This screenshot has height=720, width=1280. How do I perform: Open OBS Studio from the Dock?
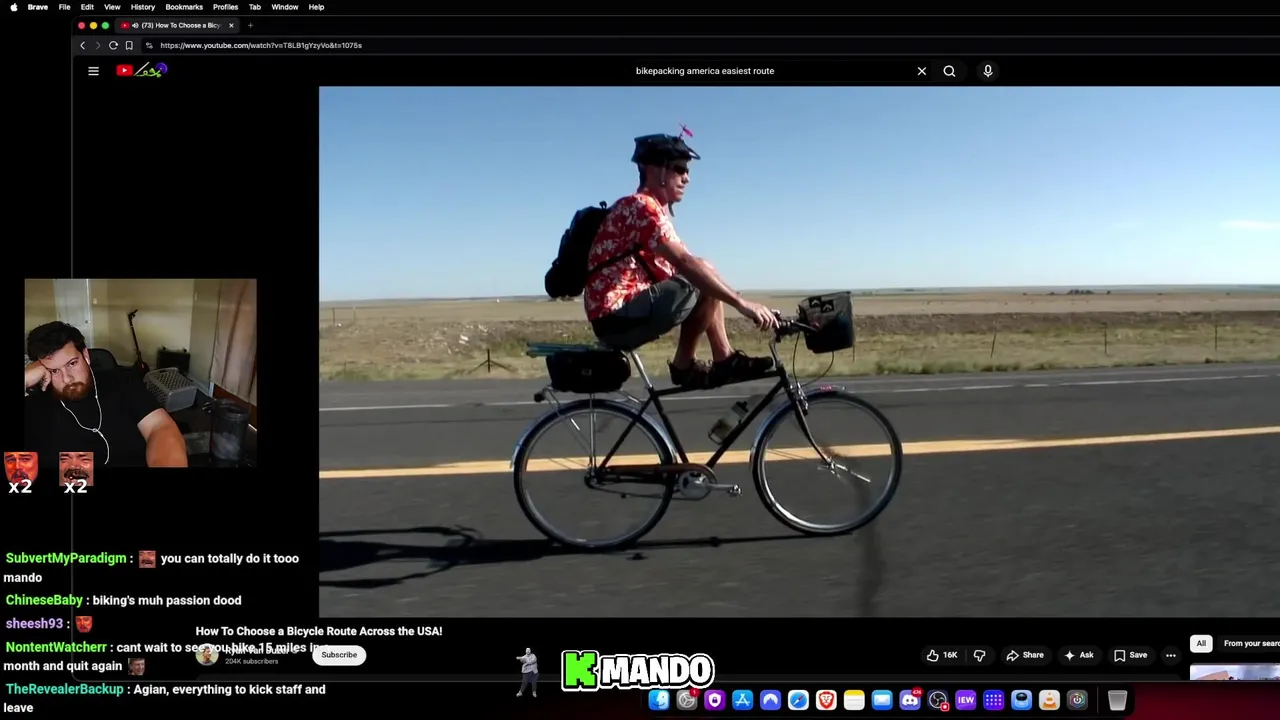point(938,700)
